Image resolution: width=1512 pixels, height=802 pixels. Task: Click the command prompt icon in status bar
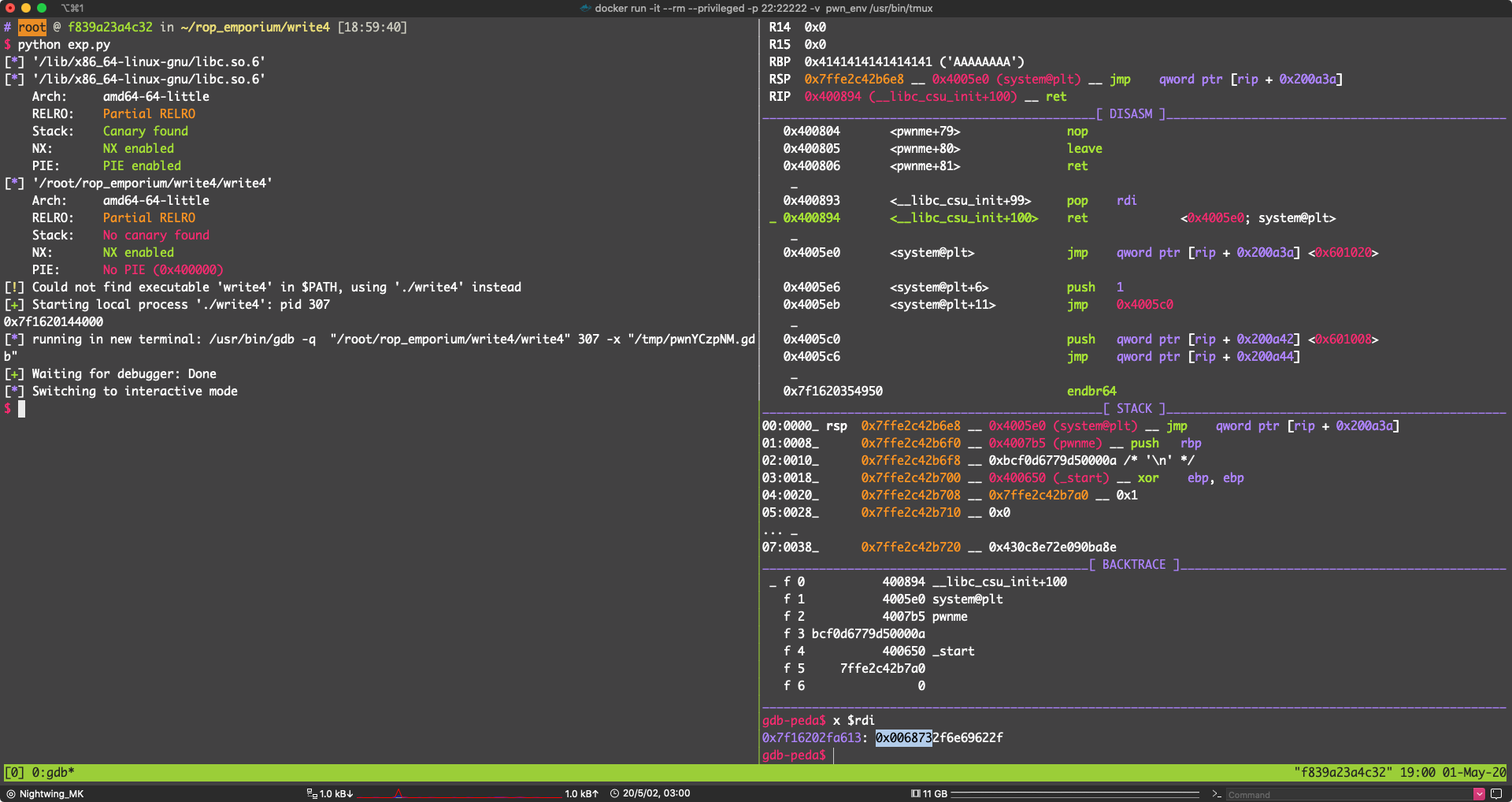1217,793
